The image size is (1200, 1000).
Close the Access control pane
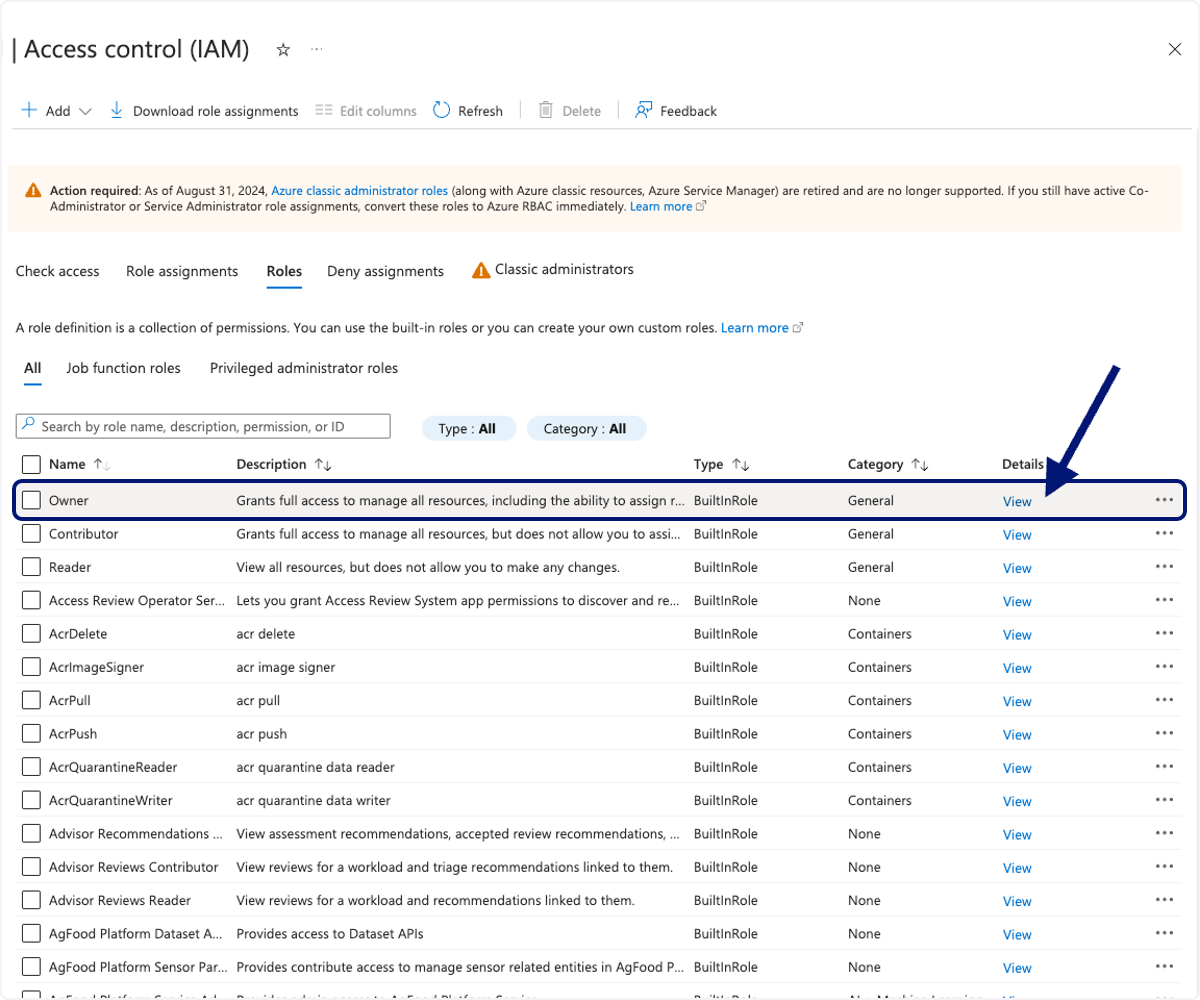coord(1175,49)
